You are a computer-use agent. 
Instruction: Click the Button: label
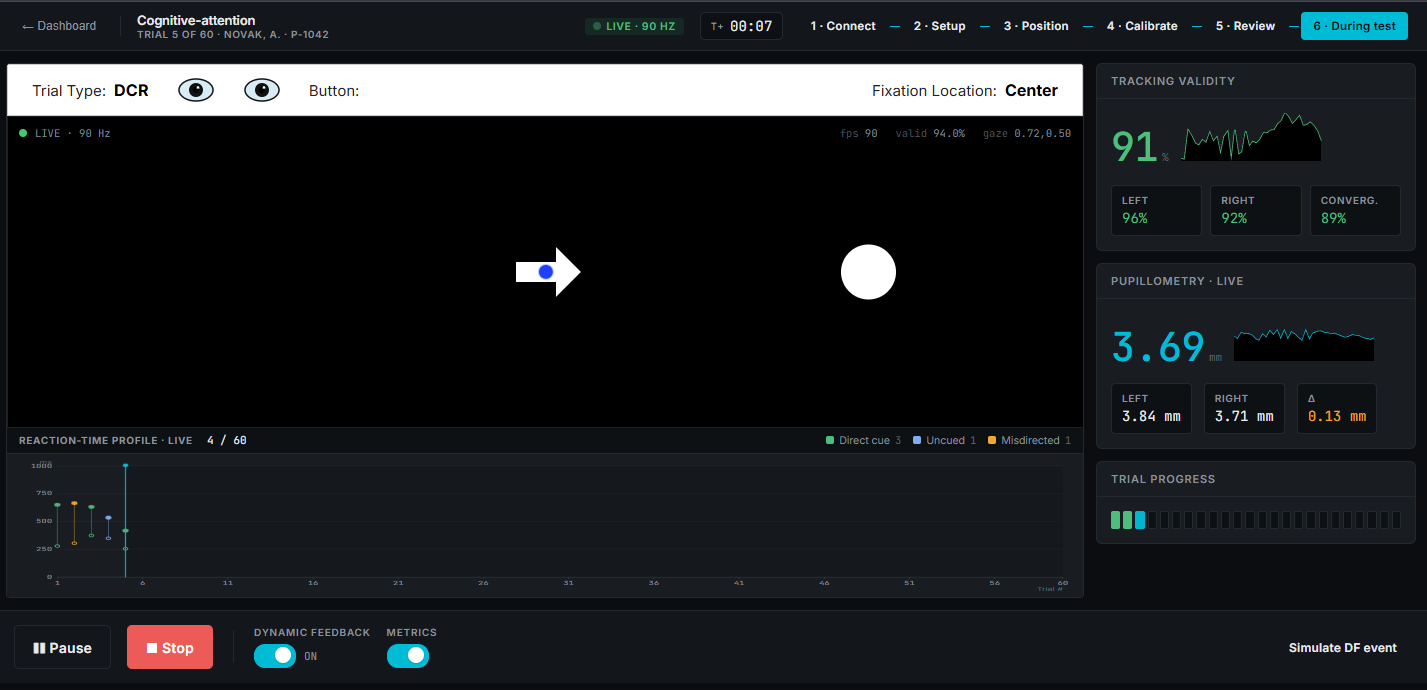[334, 90]
